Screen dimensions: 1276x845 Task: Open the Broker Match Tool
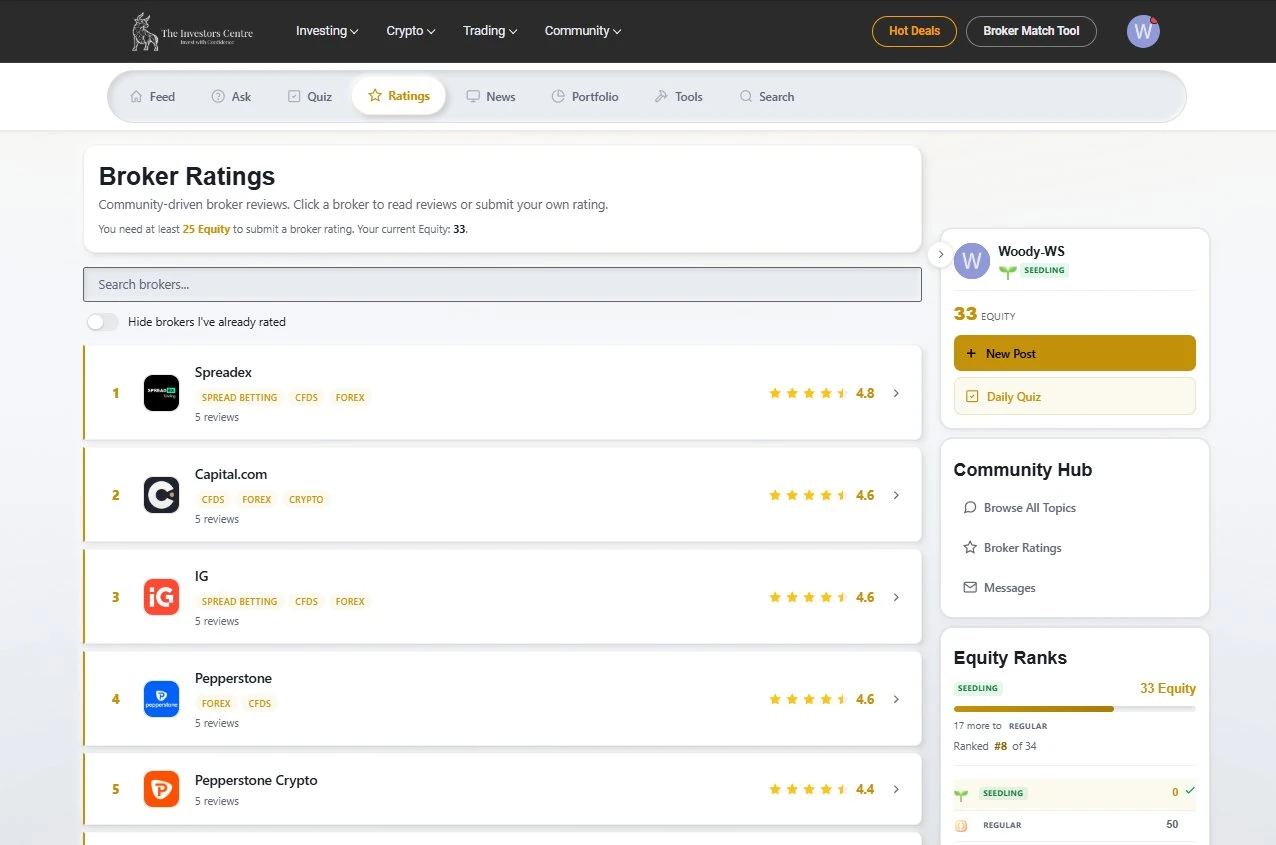(x=1031, y=31)
